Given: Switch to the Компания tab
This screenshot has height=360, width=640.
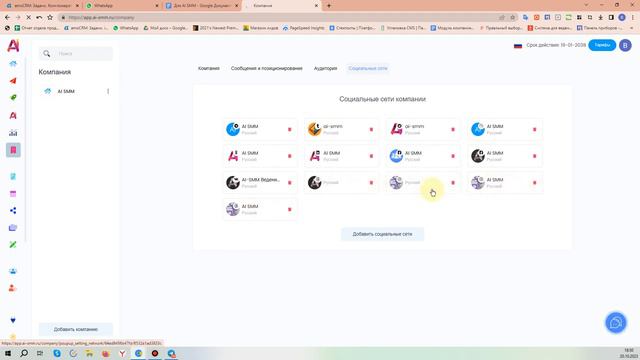Looking at the screenshot, I should 209,68.
